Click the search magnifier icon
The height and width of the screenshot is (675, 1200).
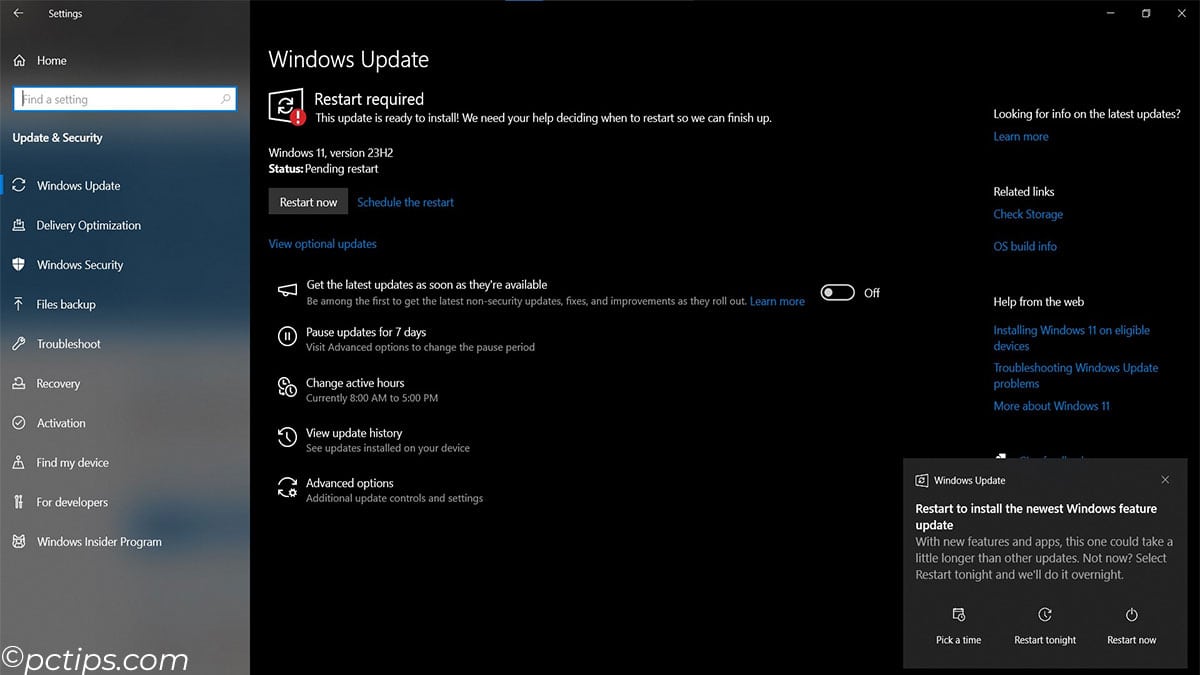point(226,99)
